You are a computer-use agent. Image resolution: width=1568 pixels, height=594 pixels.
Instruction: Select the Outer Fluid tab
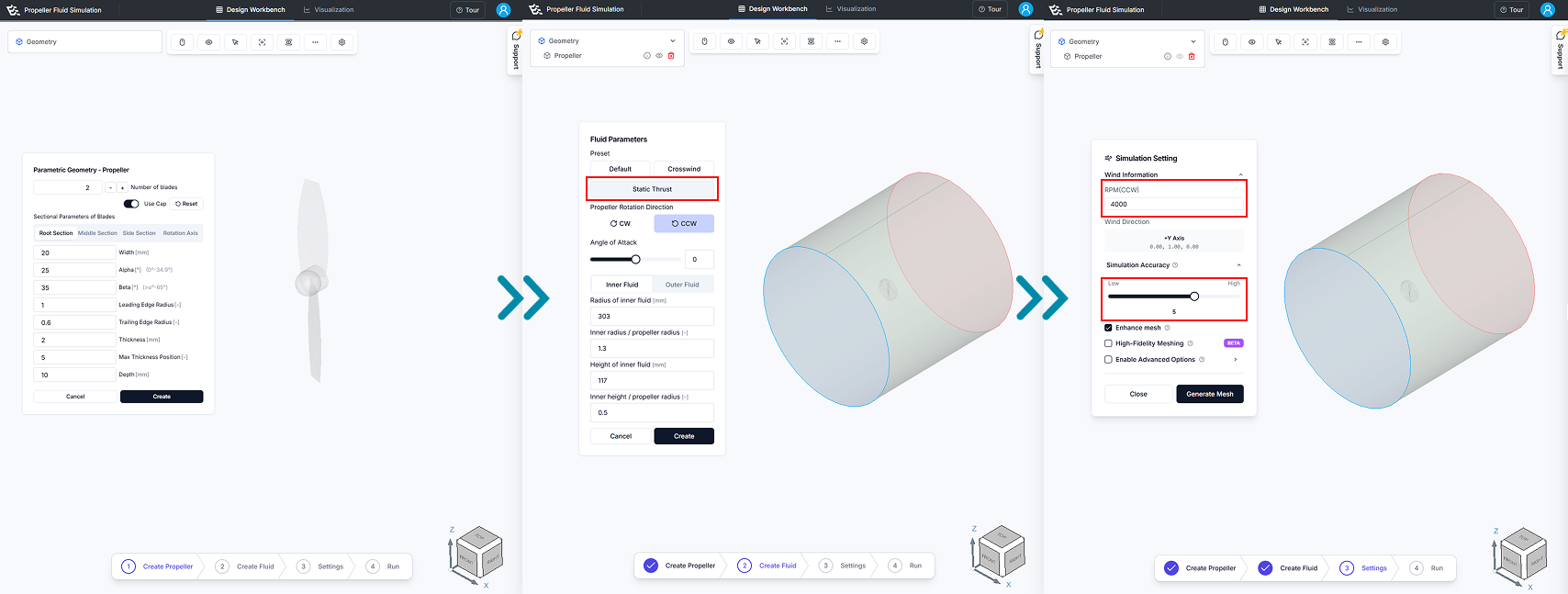[x=682, y=285]
